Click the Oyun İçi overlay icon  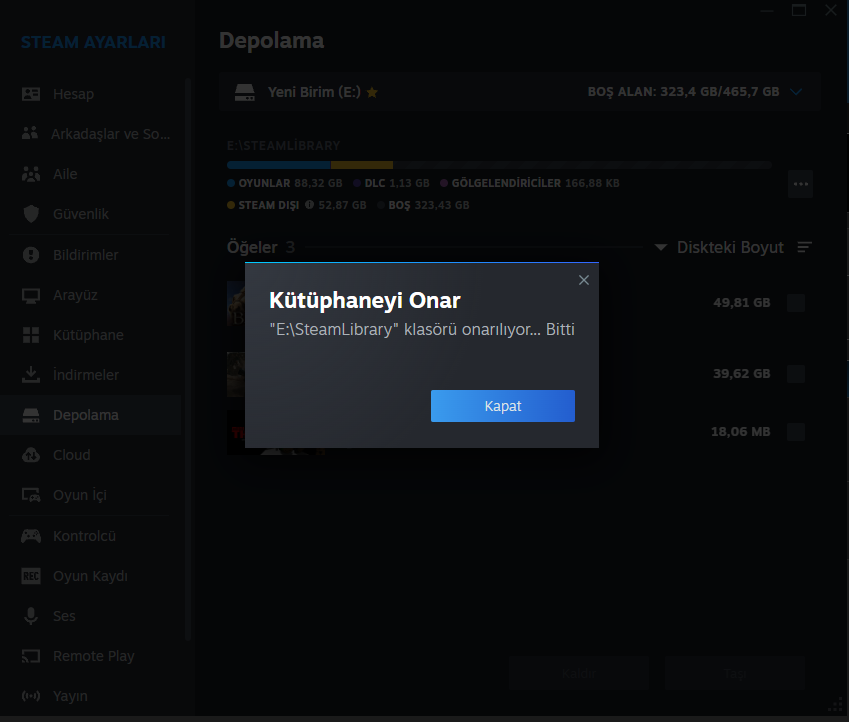click(31, 495)
